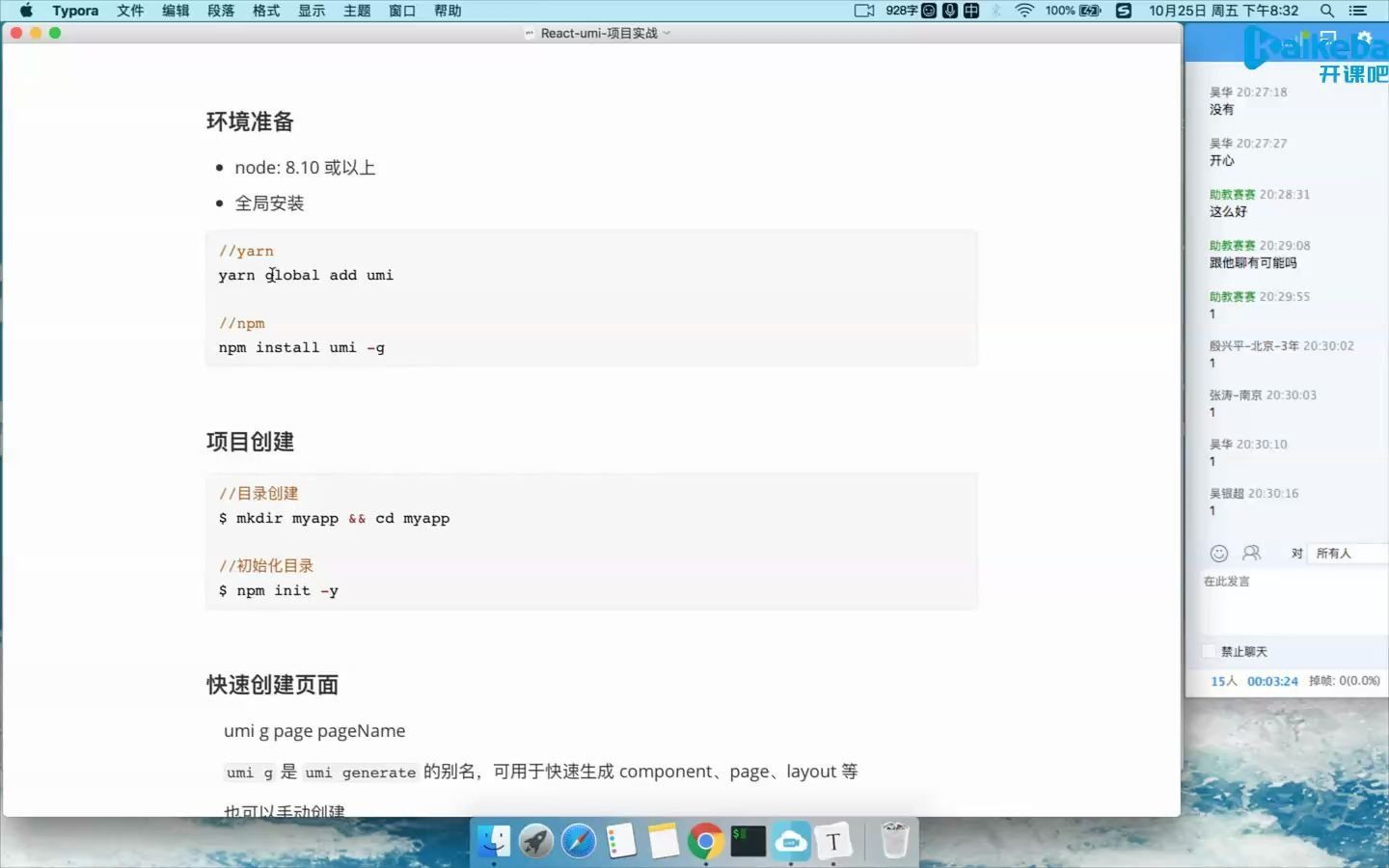Click the battery status icon

(x=1090, y=11)
